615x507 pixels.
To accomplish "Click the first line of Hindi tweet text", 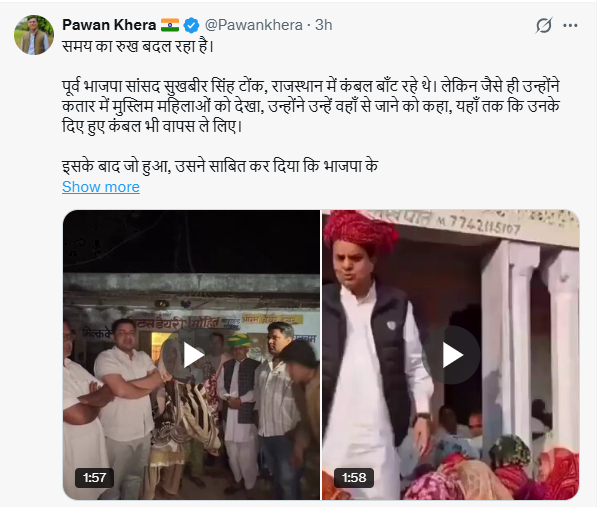I will coord(138,46).
